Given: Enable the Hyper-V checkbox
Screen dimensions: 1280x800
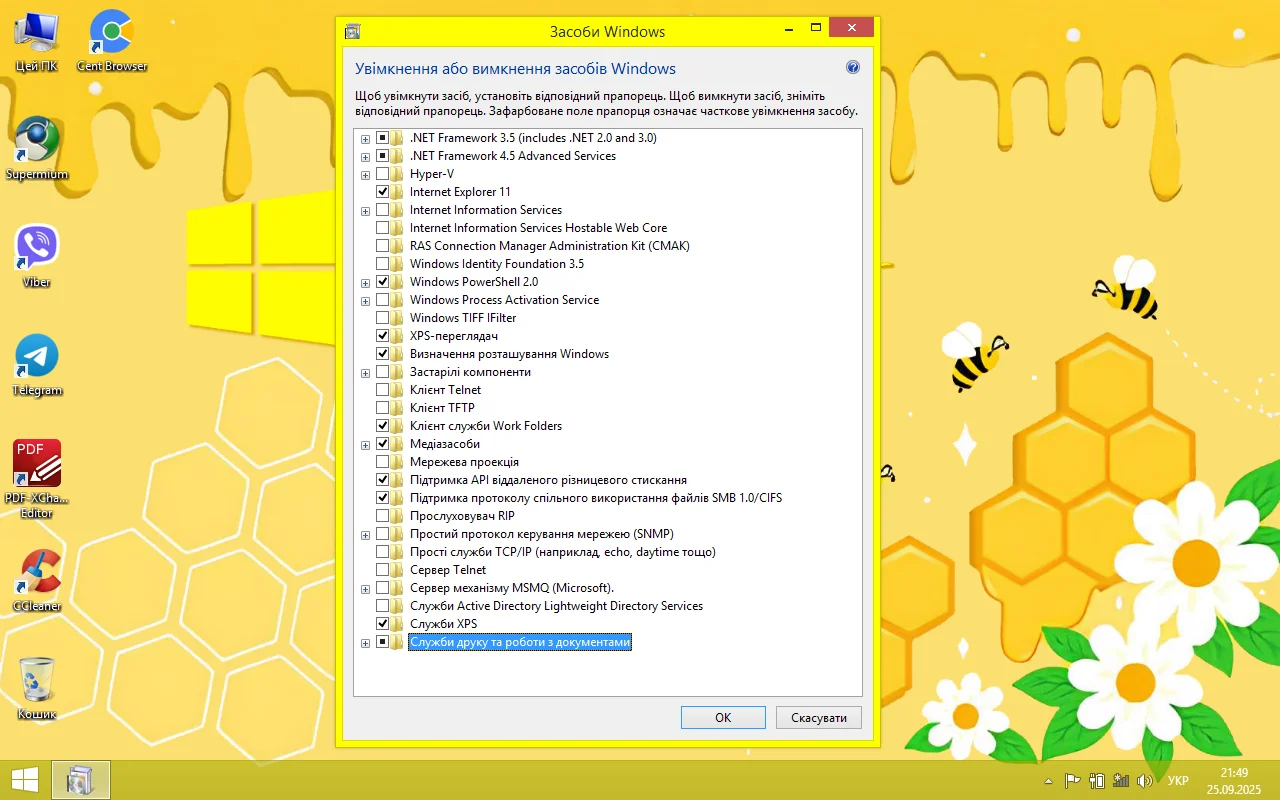Looking at the screenshot, I should point(382,174).
